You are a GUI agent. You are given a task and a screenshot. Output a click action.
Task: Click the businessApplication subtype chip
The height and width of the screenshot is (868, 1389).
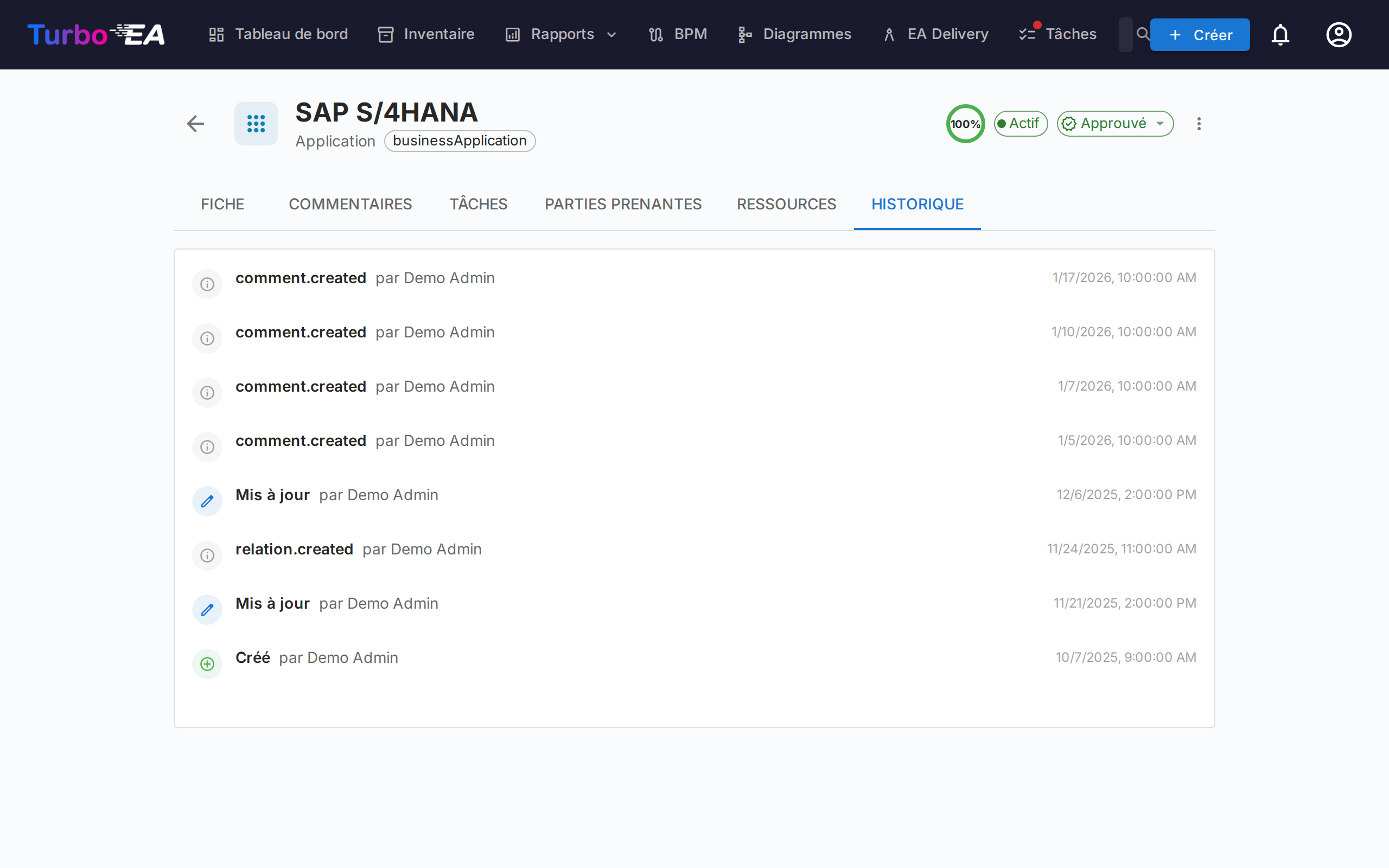pyautogui.click(x=459, y=141)
